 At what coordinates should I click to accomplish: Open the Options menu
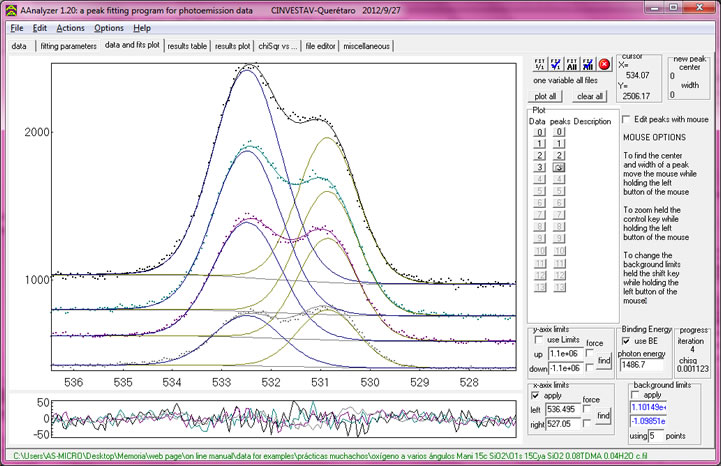tap(109, 28)
